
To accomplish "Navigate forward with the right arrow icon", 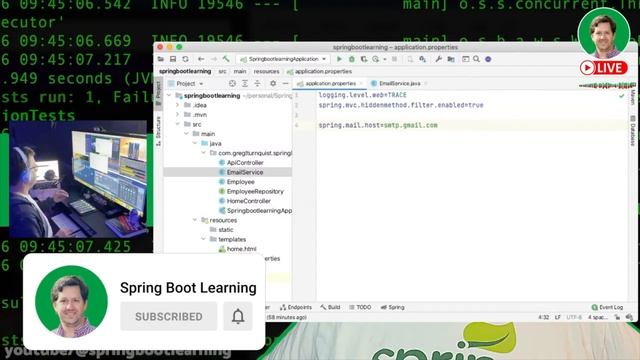I will coord(213,59).
